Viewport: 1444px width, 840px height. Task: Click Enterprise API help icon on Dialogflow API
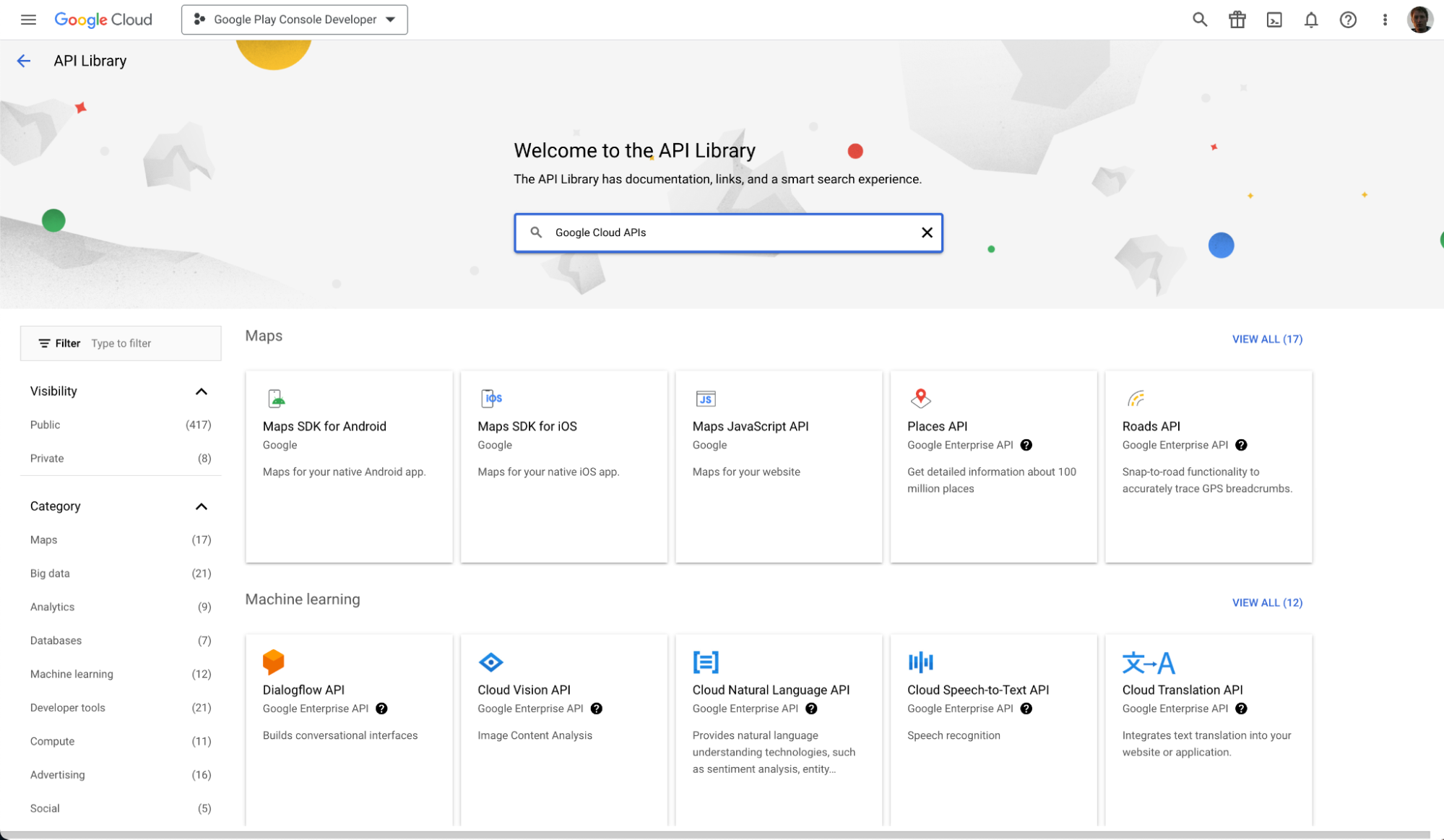(381, 709)
